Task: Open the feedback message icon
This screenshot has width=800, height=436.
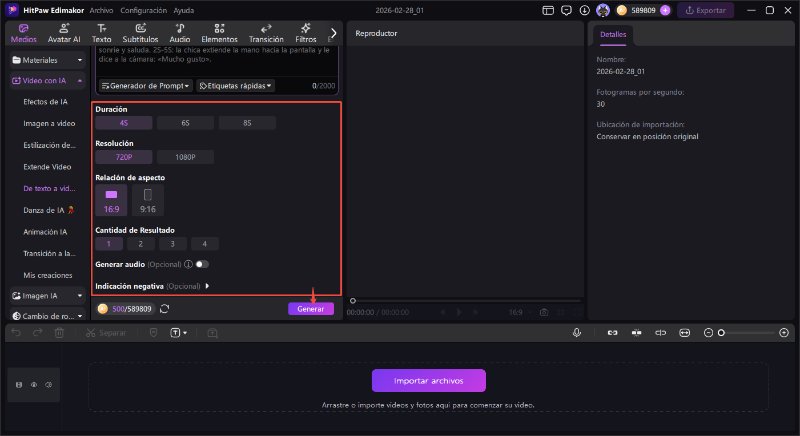Action: [x=566, y=10]
